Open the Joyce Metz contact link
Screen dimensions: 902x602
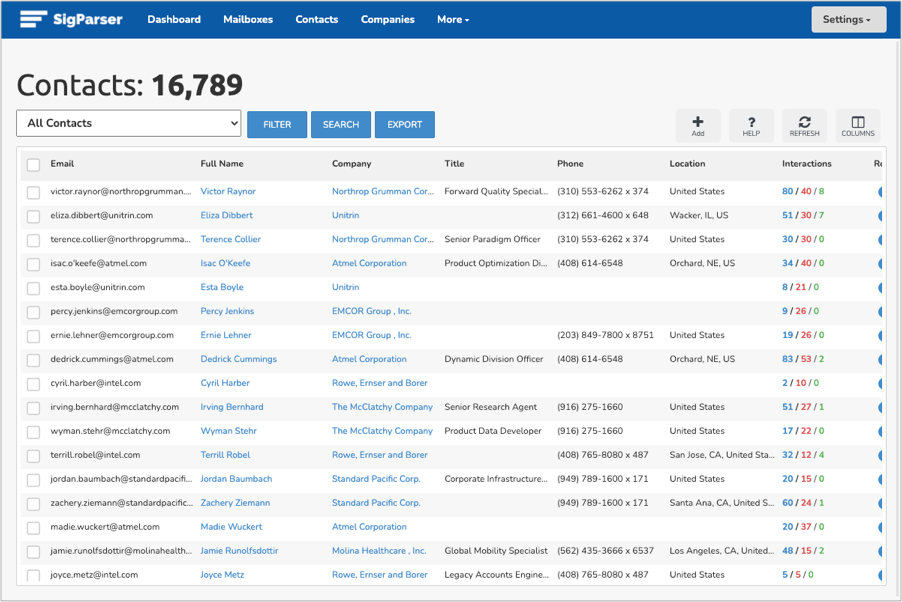[222, 574]
